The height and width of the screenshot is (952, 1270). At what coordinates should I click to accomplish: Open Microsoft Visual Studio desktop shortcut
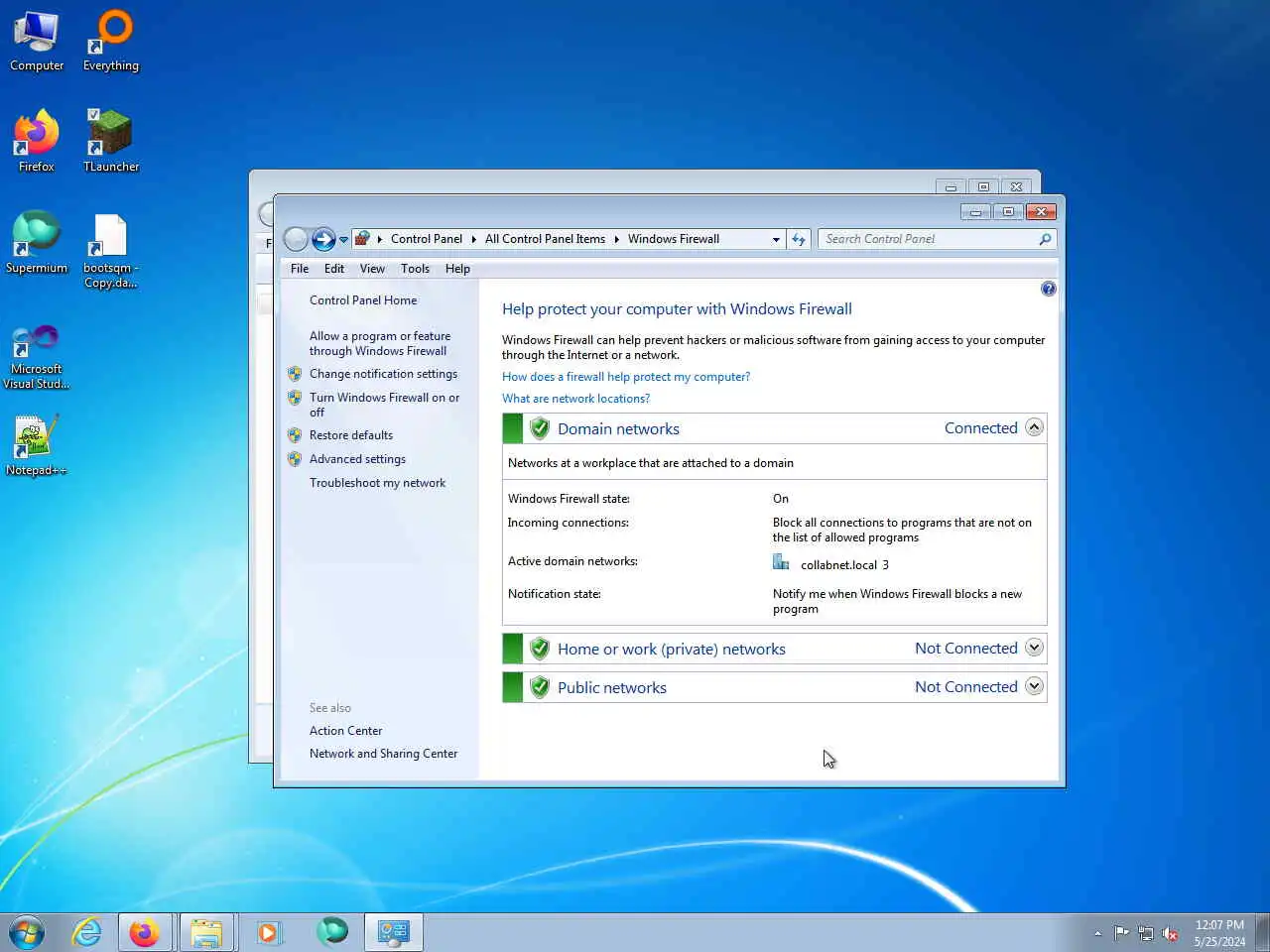(37, 358)
